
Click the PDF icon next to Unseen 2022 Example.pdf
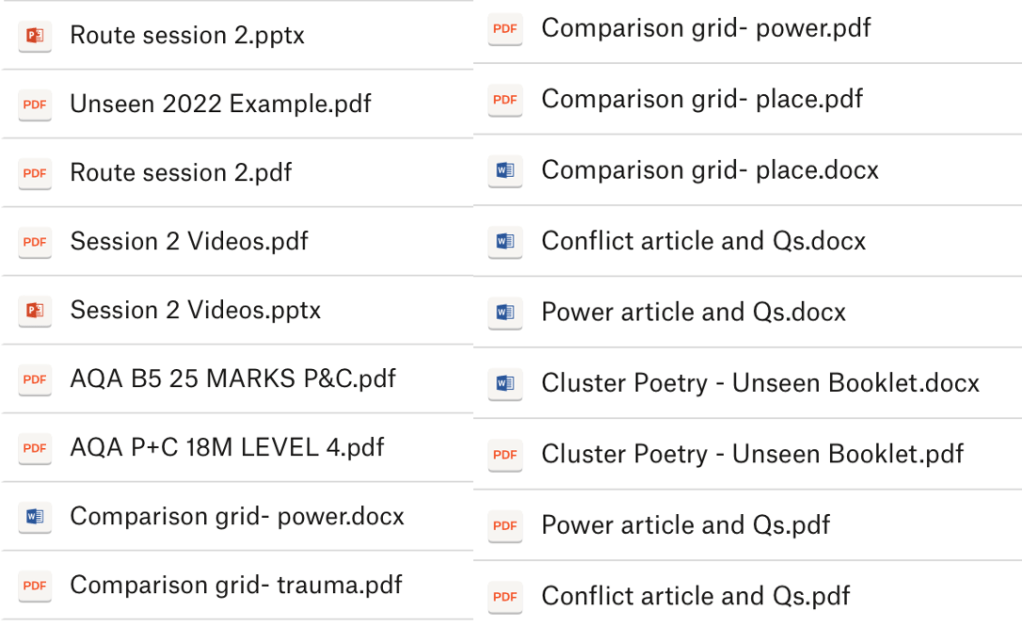[35, 104]
